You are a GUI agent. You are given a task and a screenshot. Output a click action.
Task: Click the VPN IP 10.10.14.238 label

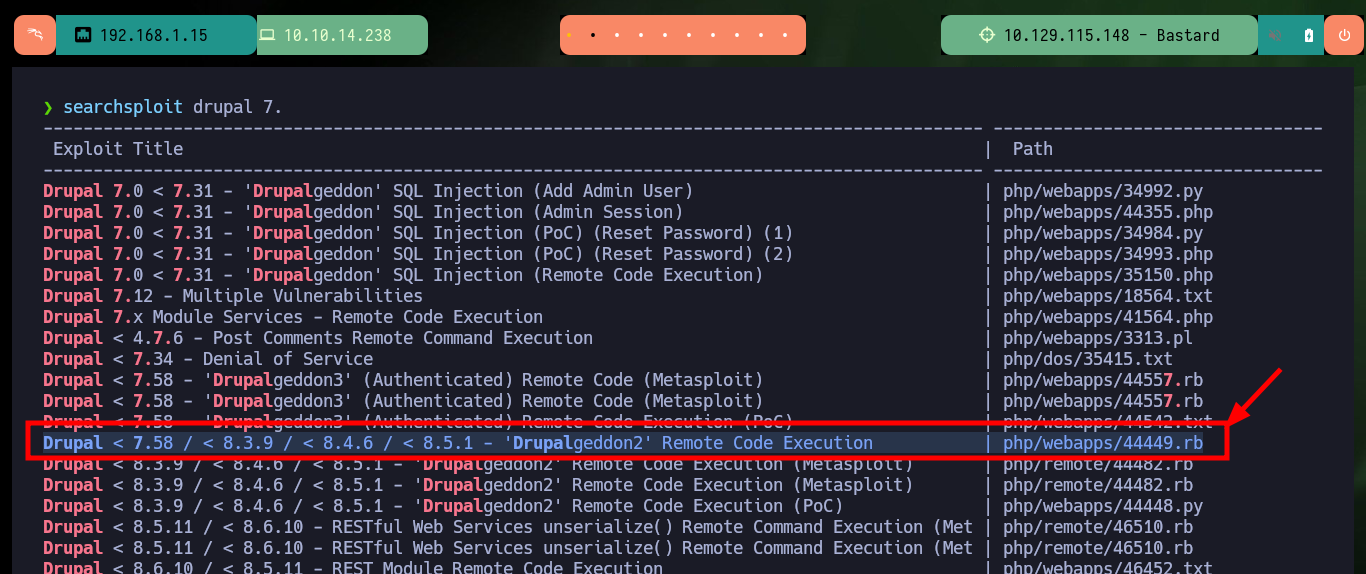point(338,35)
